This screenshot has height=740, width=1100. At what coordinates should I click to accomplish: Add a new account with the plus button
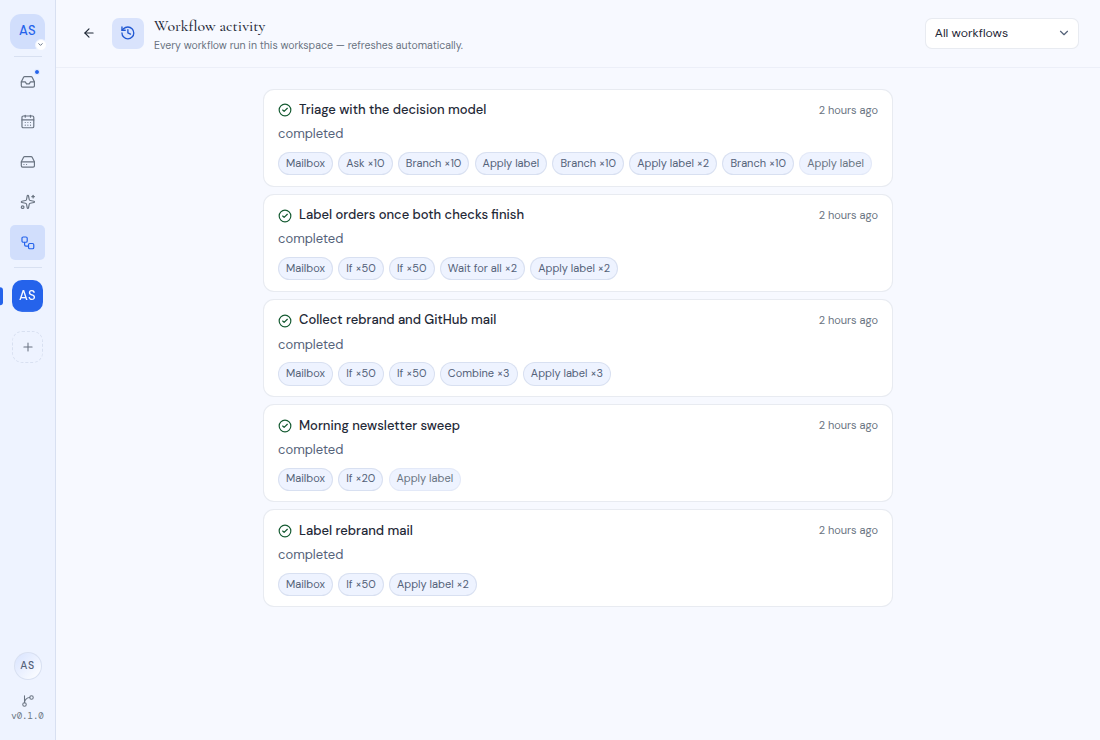(x=27, y=347)
